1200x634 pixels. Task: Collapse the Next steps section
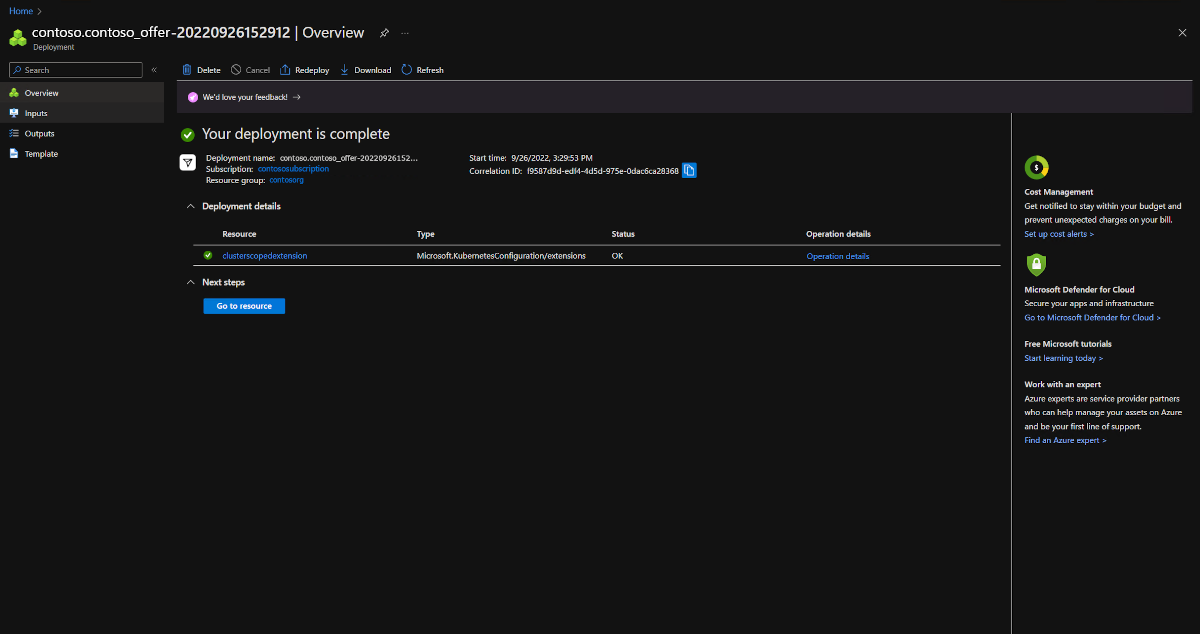(190, 282)
